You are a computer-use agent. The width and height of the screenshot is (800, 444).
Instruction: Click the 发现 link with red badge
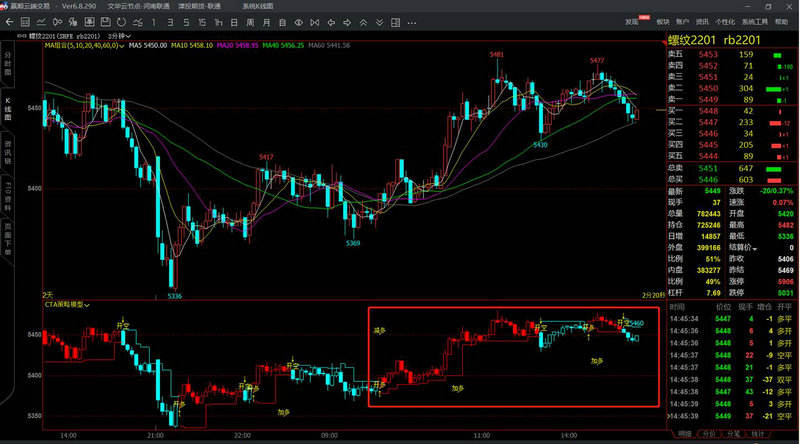(x=633, y=20)
